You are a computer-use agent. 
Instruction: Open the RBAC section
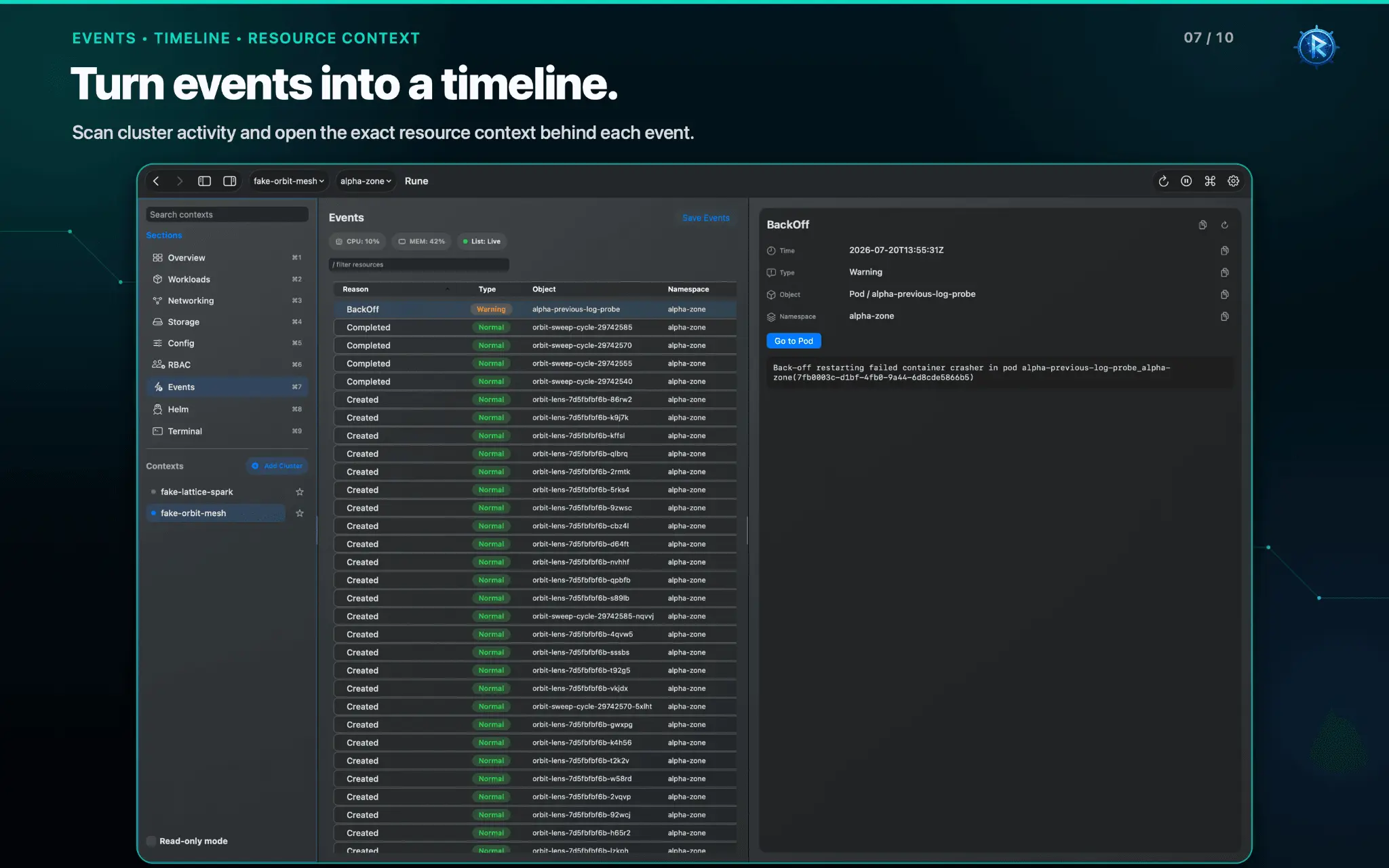coord(227,365)
